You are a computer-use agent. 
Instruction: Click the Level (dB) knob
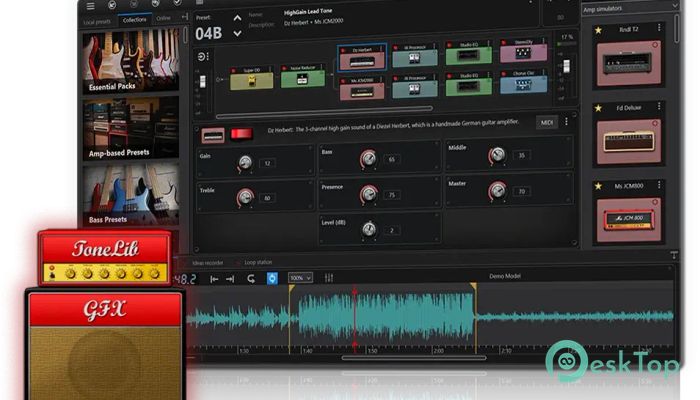[369, 229]
